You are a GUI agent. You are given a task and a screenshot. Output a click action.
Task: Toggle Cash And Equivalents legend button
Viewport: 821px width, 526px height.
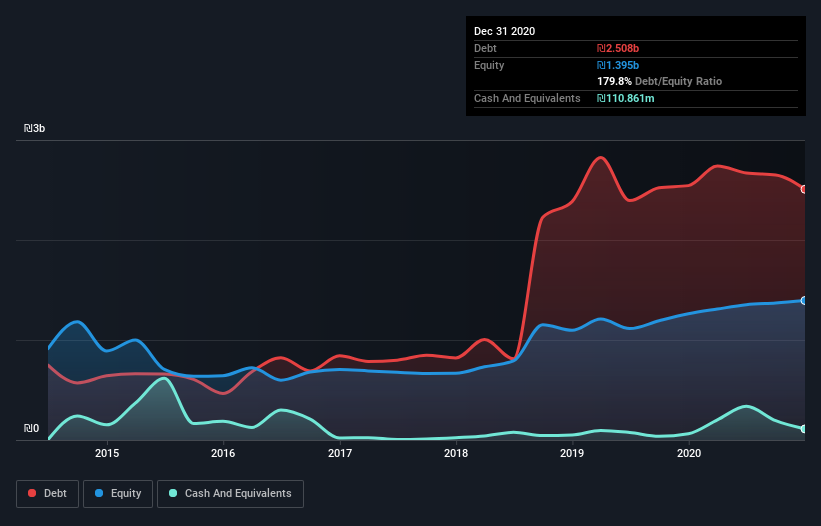[x=230, y=494]
